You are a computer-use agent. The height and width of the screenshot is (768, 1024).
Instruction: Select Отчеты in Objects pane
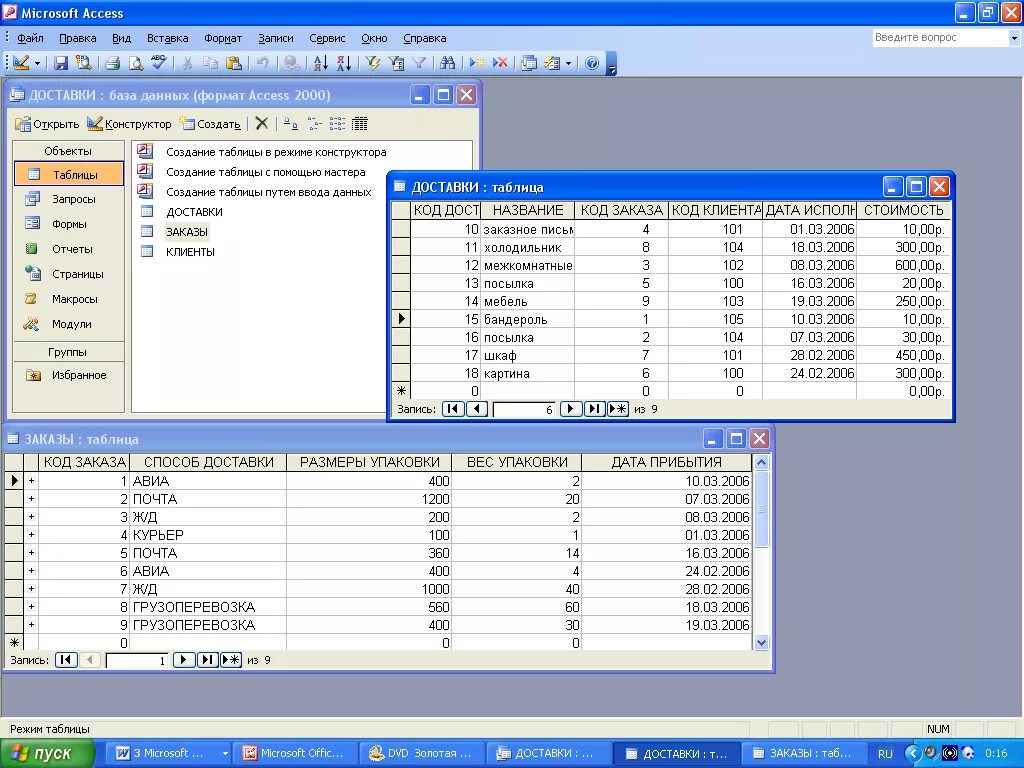point(69,249)
